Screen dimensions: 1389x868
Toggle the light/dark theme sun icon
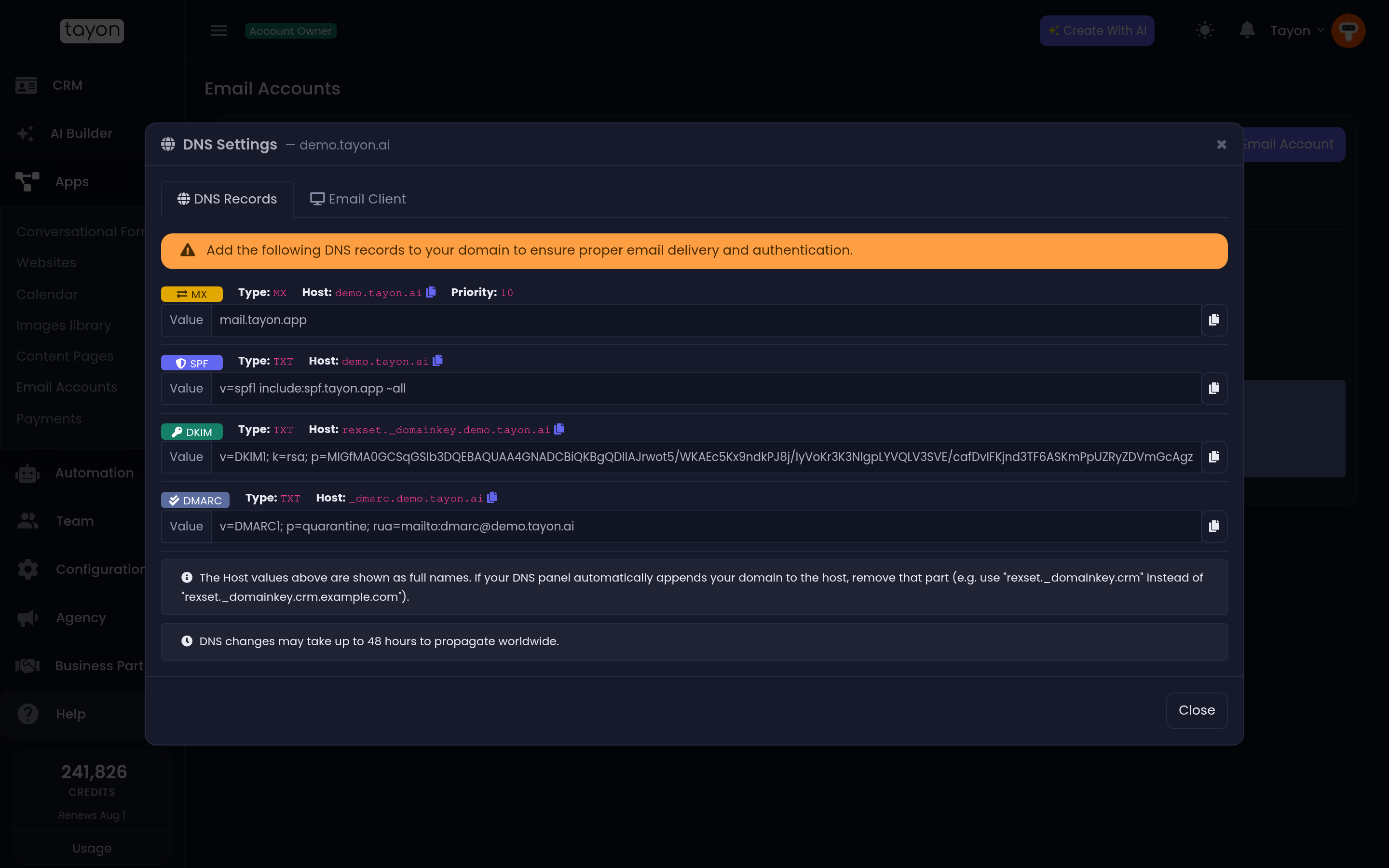tap(1205, 30)
